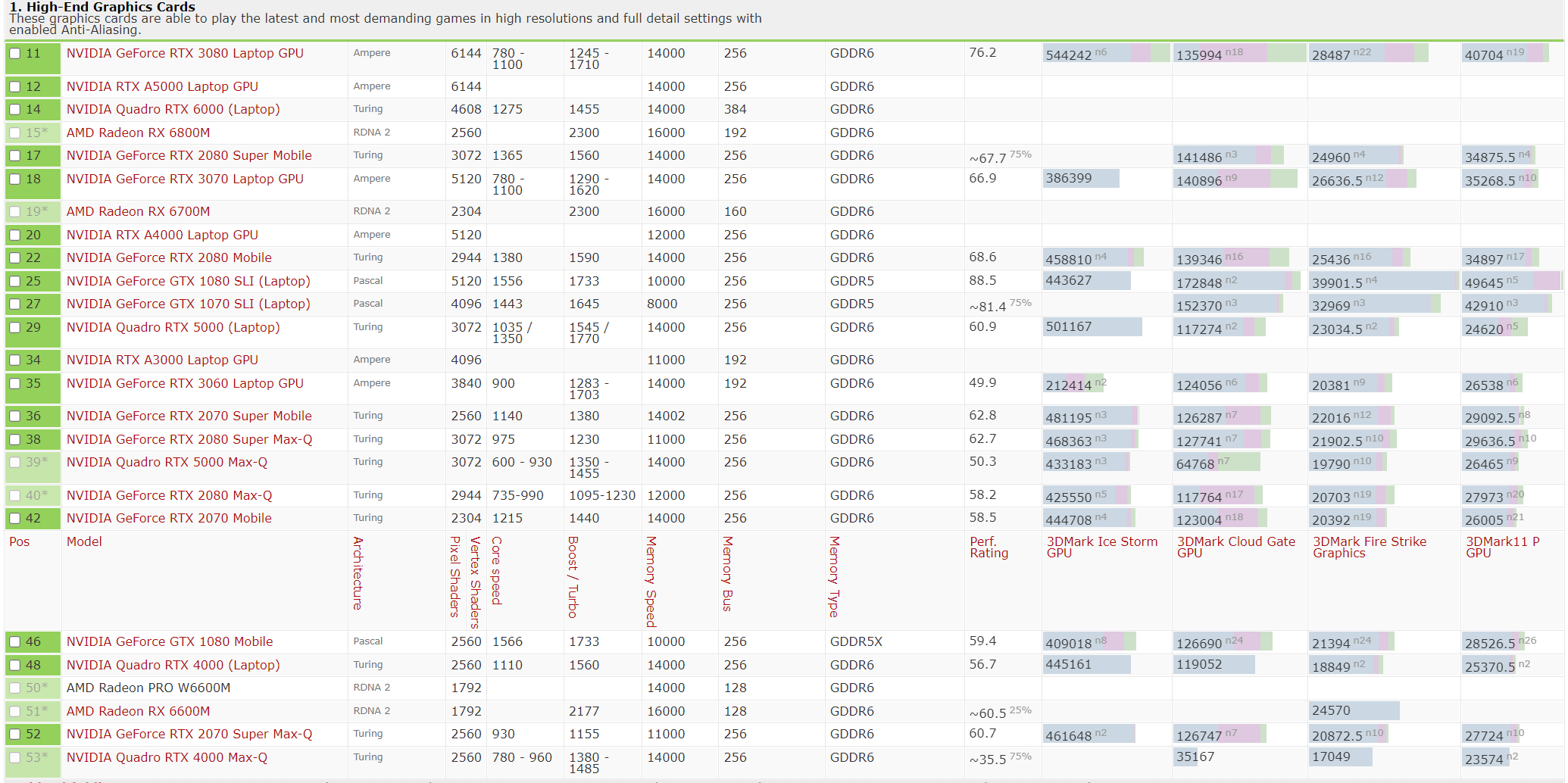Tick checkbox for position 29 Quadro RTX 5000

(x=15, y=328)
